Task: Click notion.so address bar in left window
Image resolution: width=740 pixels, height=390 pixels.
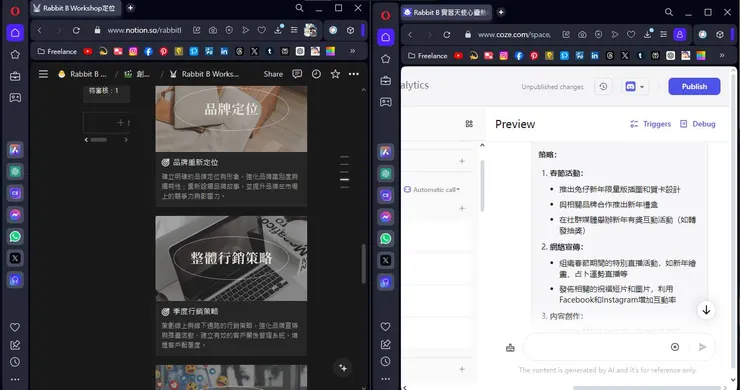Action: [144, 30]
